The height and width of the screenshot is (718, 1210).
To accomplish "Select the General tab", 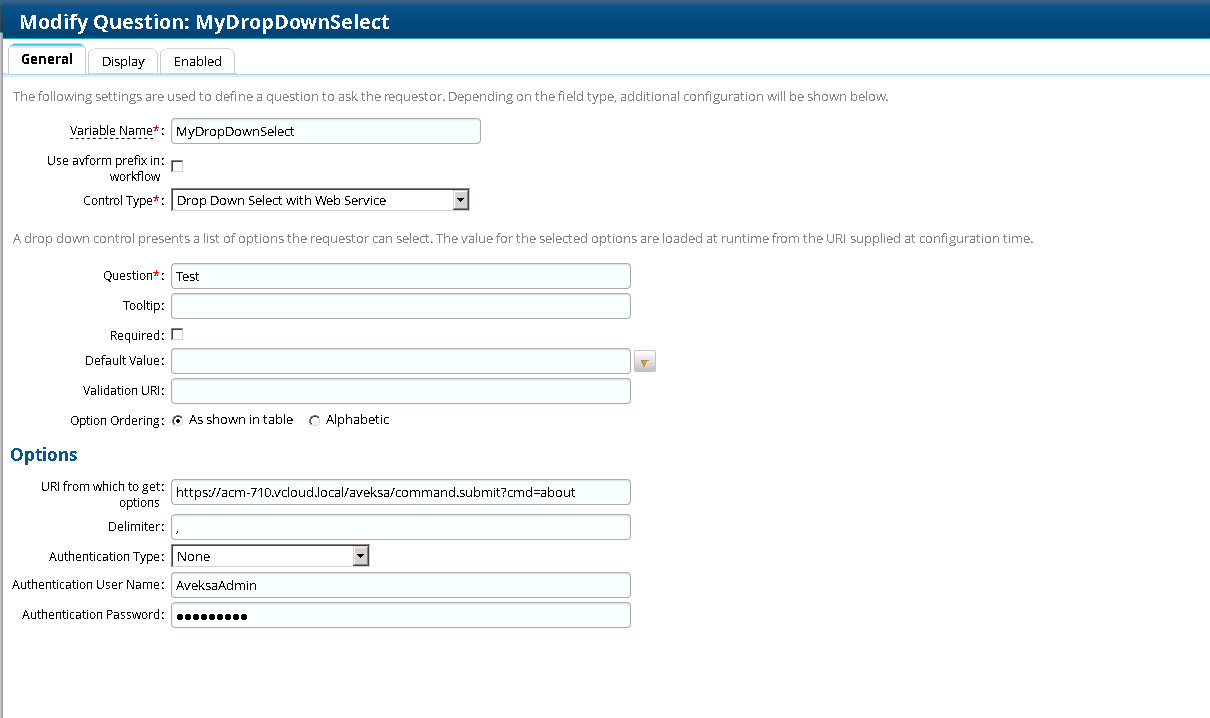I will tap(47, 59).
